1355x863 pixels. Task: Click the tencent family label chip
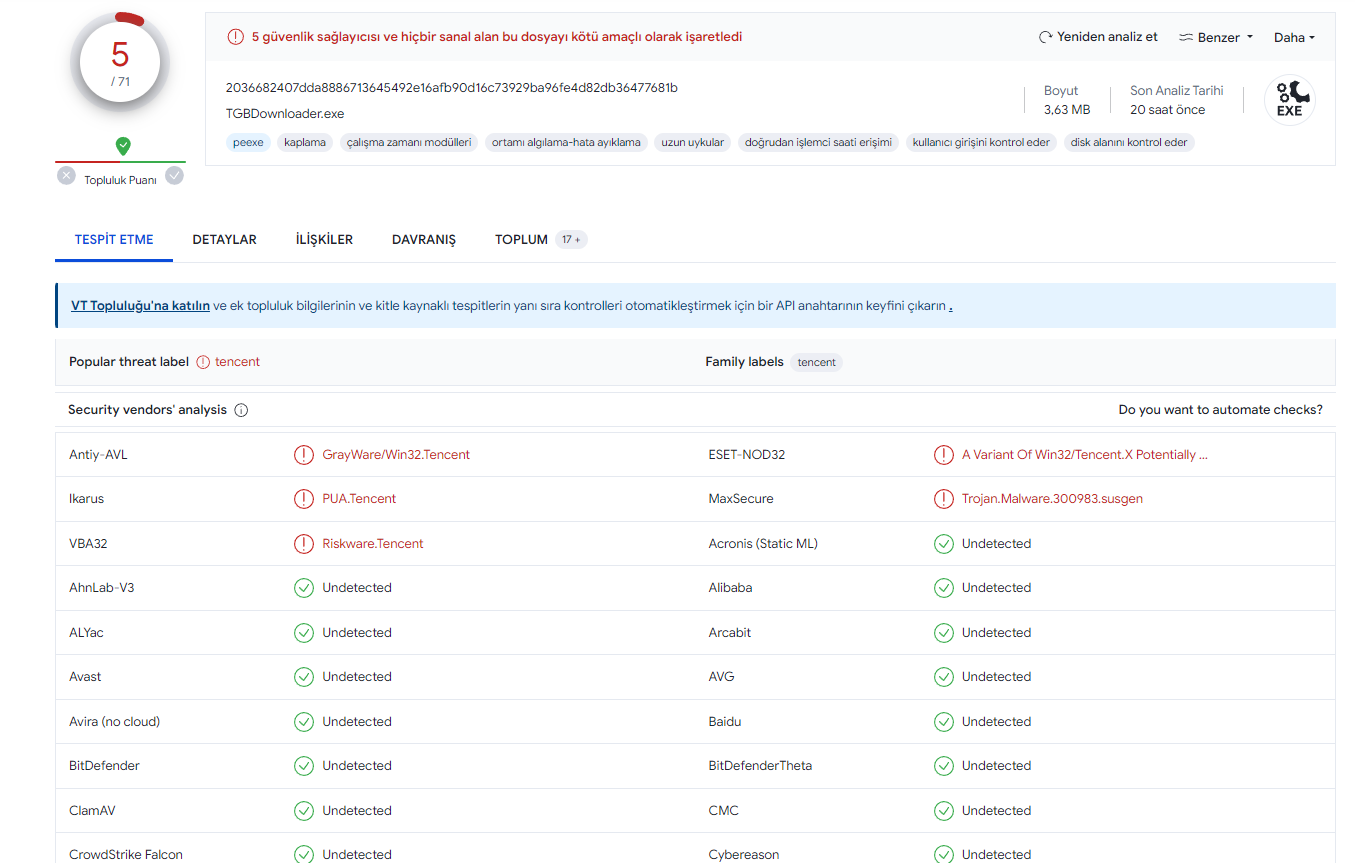coord(816,362)
